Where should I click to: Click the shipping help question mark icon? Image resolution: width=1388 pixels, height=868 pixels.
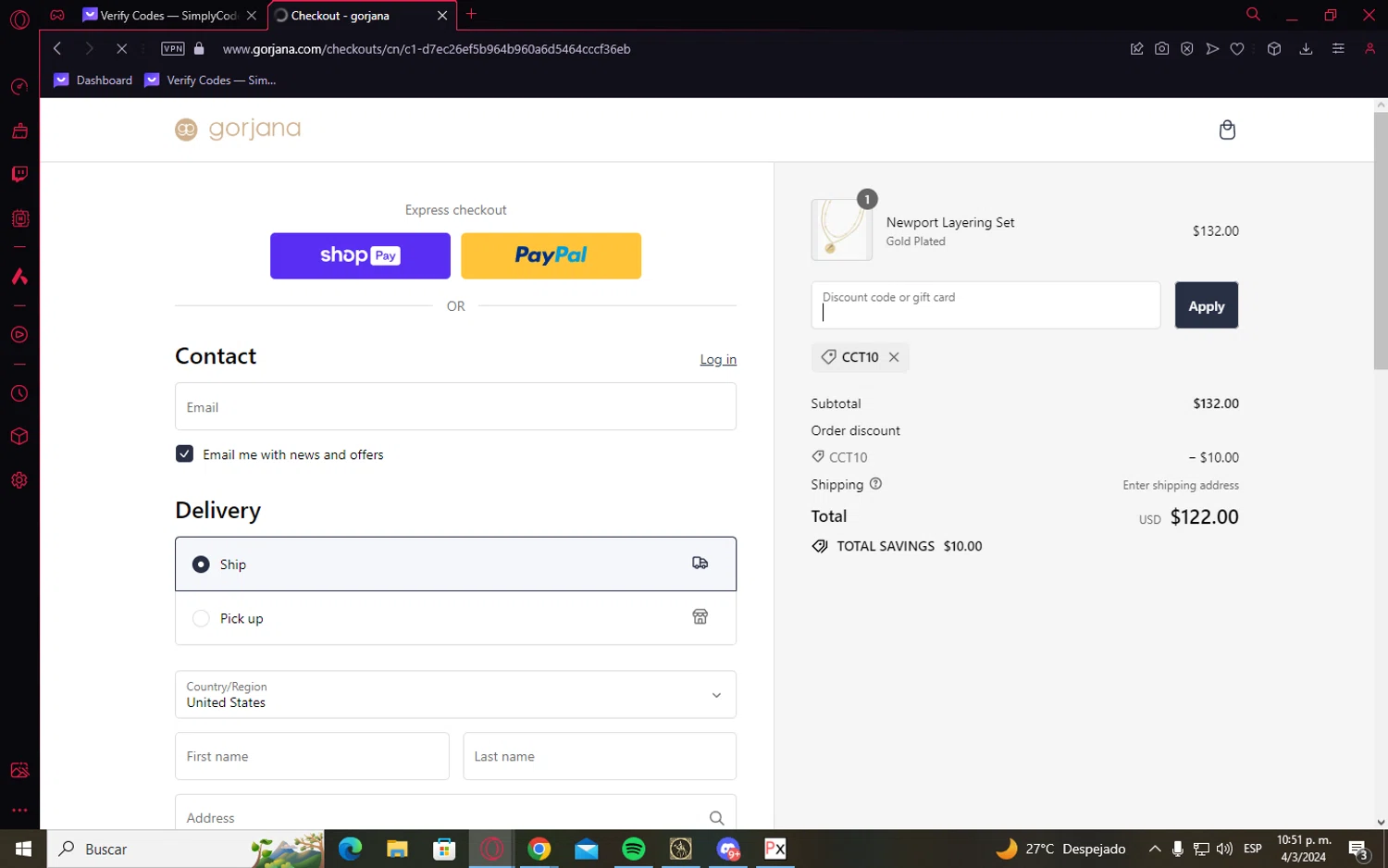pos(875,484)
